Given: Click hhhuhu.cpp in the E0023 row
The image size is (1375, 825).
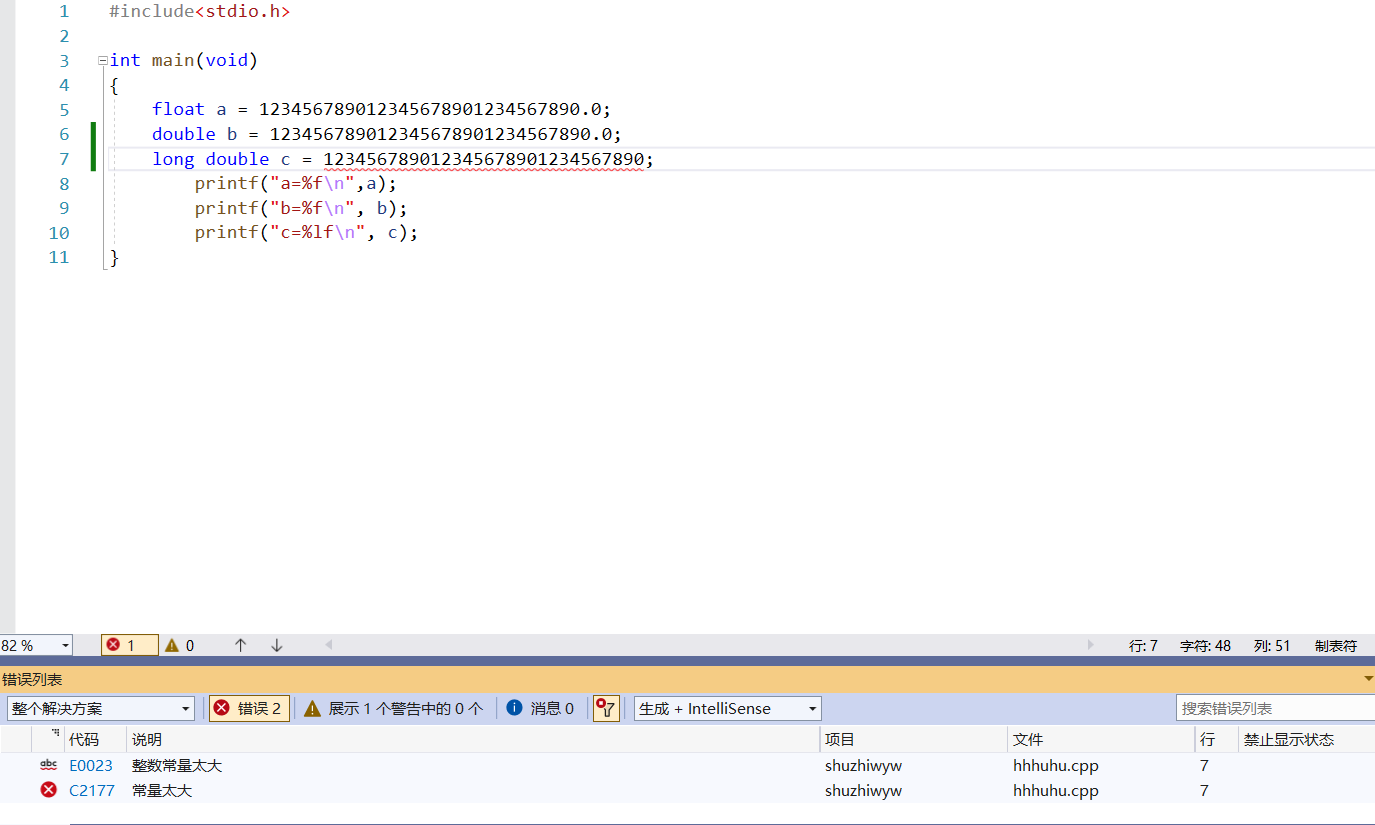Looking at the screenshot, I should coord(1056,766).
